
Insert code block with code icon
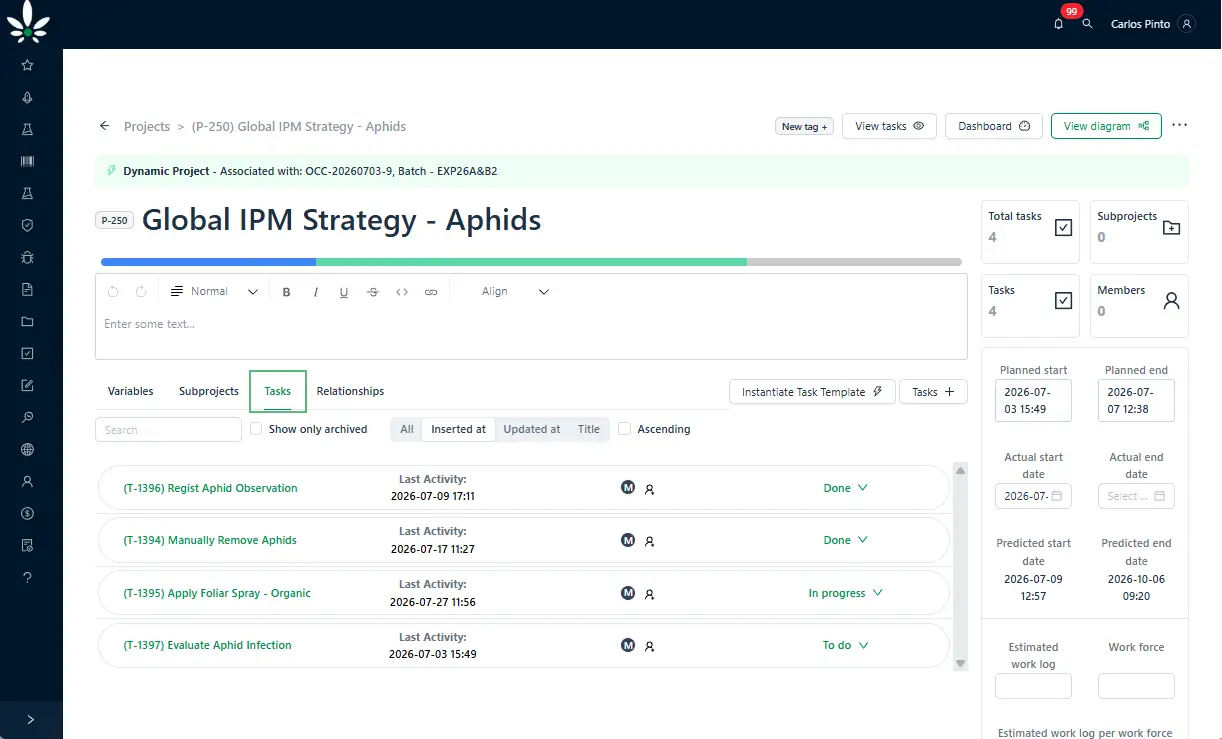tap(402, 292)
